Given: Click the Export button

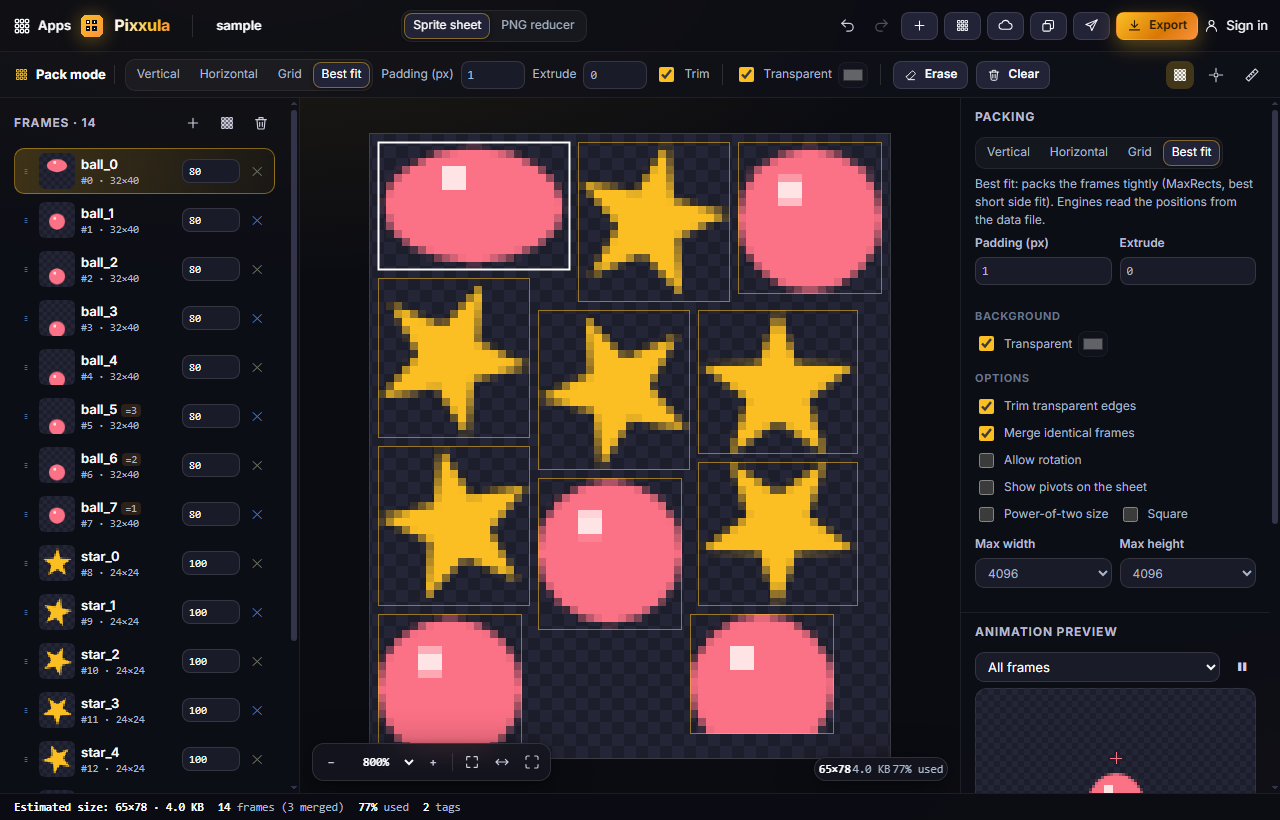Looking at the screenshot, I should [1157, 26].
